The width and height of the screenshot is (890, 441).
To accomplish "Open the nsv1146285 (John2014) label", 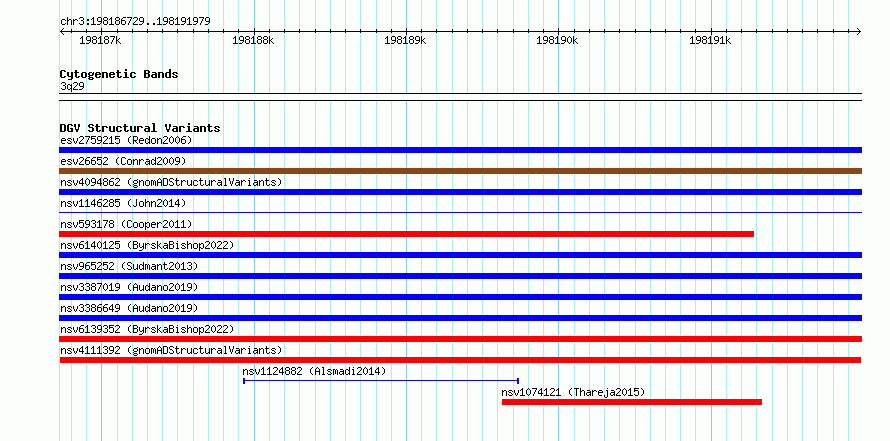I will (123, 203).
